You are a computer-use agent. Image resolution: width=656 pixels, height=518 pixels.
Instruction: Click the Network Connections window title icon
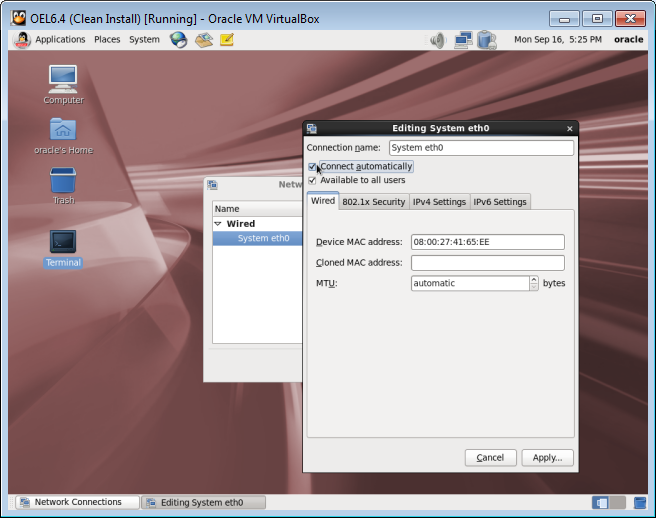point(213,185)
